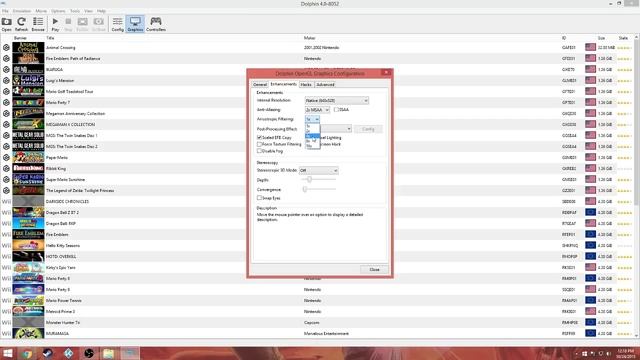Open the Config toolbar icon
640x360 pixels.
pyautogui.click(x=118, y=24)
